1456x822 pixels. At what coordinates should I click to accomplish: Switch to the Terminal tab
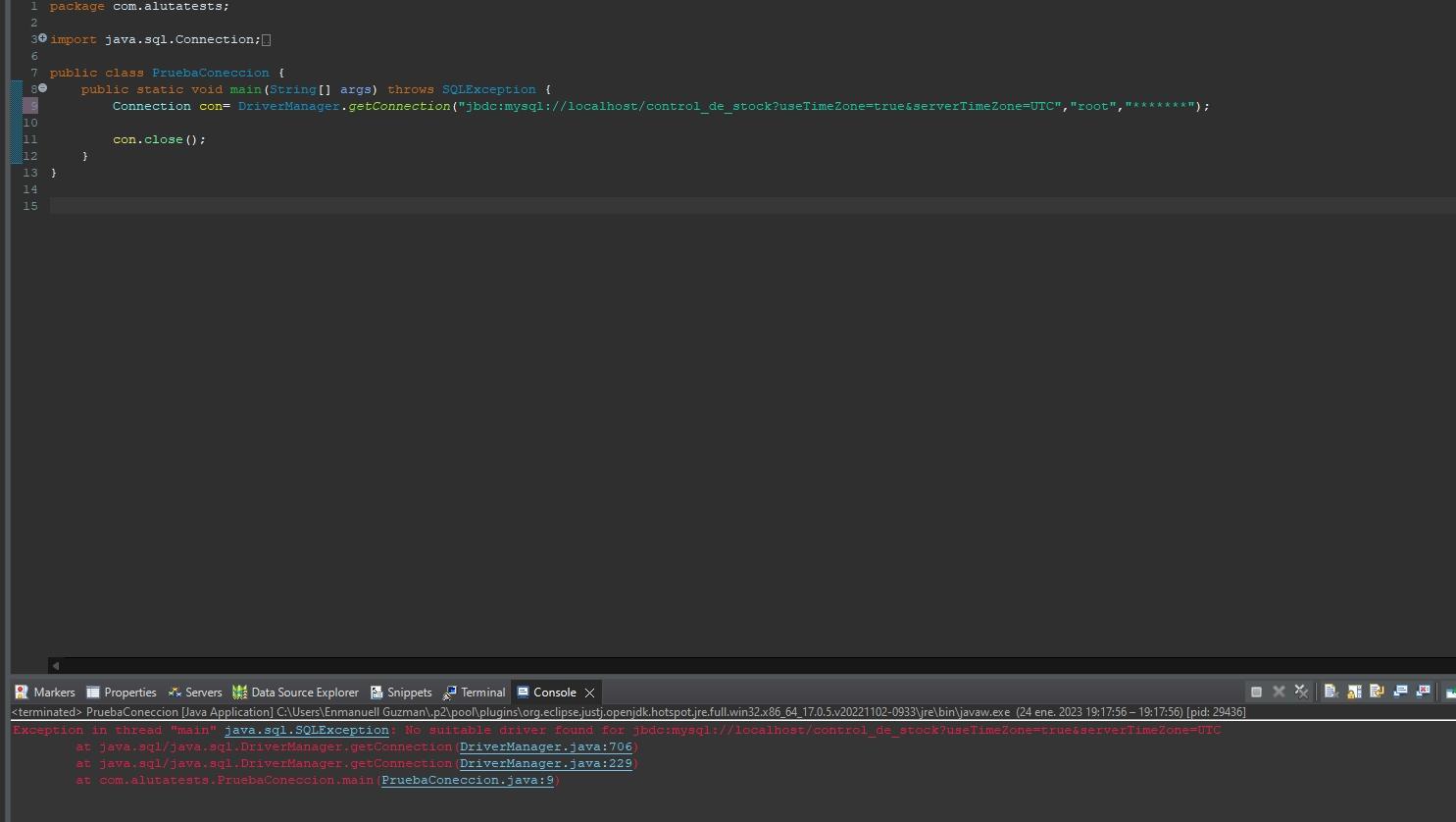click(475, 692)
